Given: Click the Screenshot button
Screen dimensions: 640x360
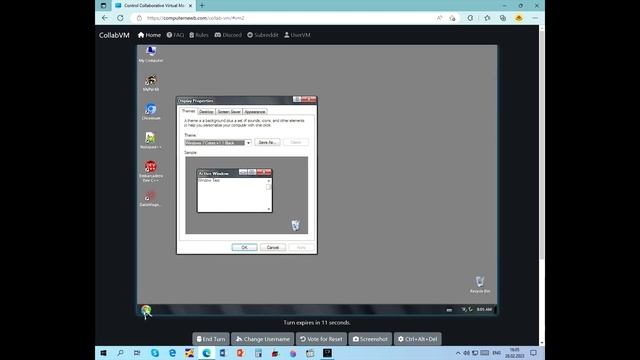Looking at the screenshot, I should click(x=370, y=339).
